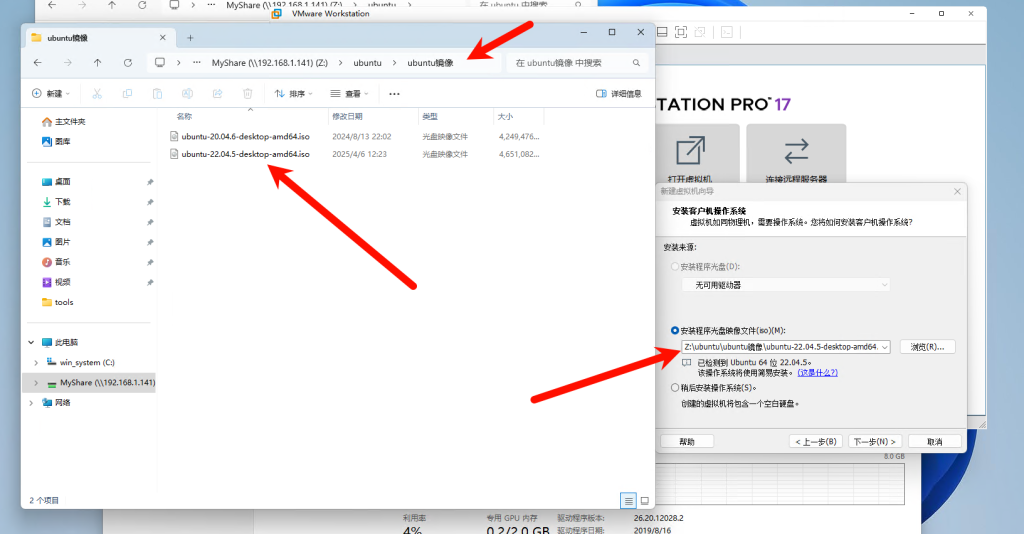Screen dimensions: 1024x534
Task: Click the Share icon in Explorer toolbar
Action: pyautogui.click(x=217, y=94)
